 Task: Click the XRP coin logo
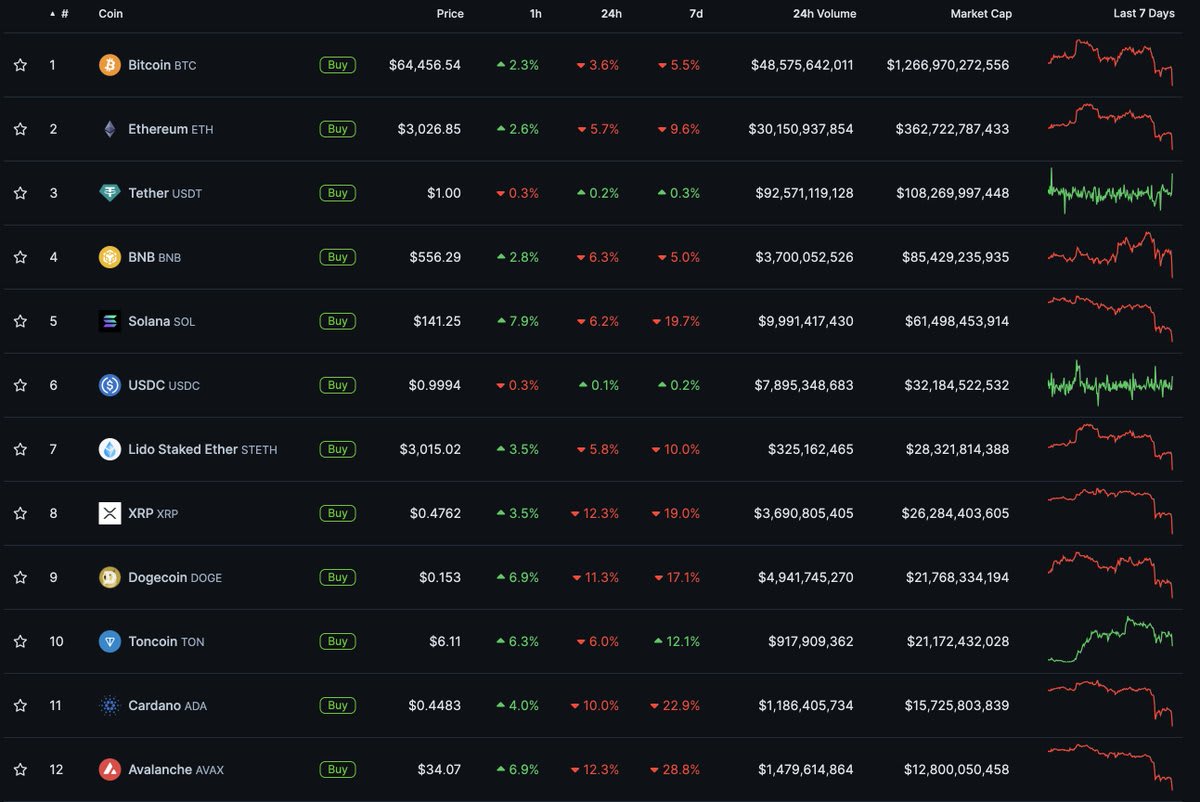[x=110, y=513]
